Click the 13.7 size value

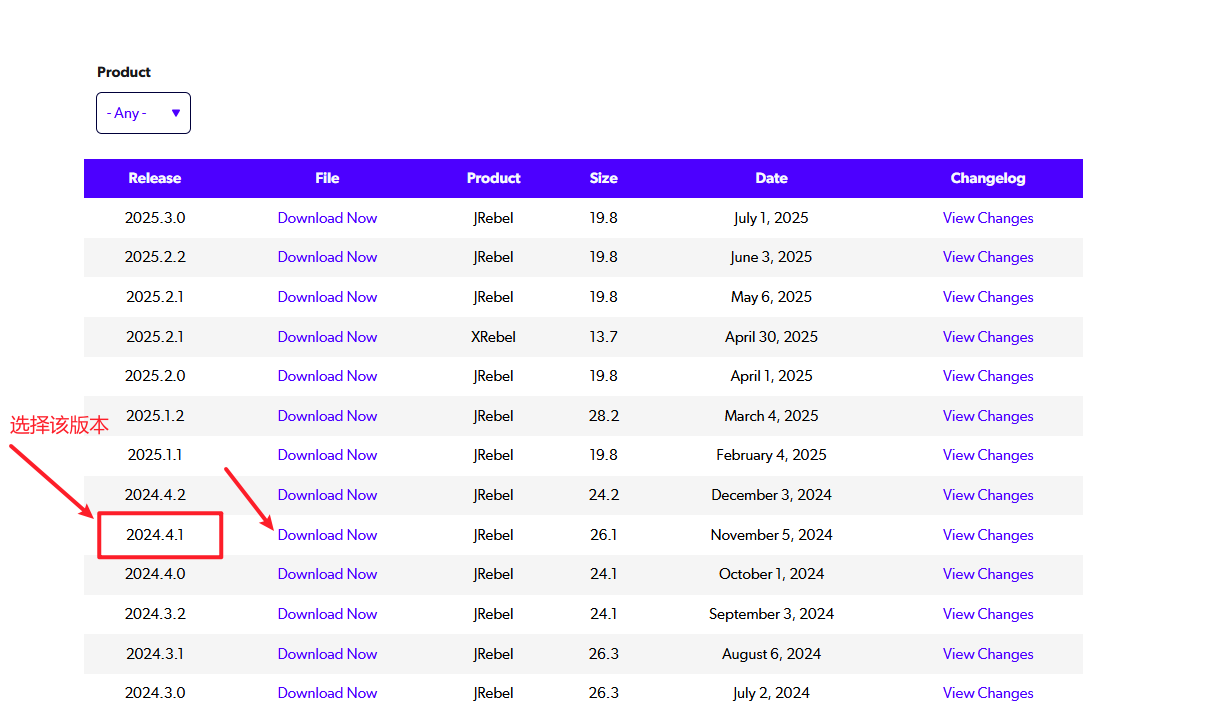(604, 337)
